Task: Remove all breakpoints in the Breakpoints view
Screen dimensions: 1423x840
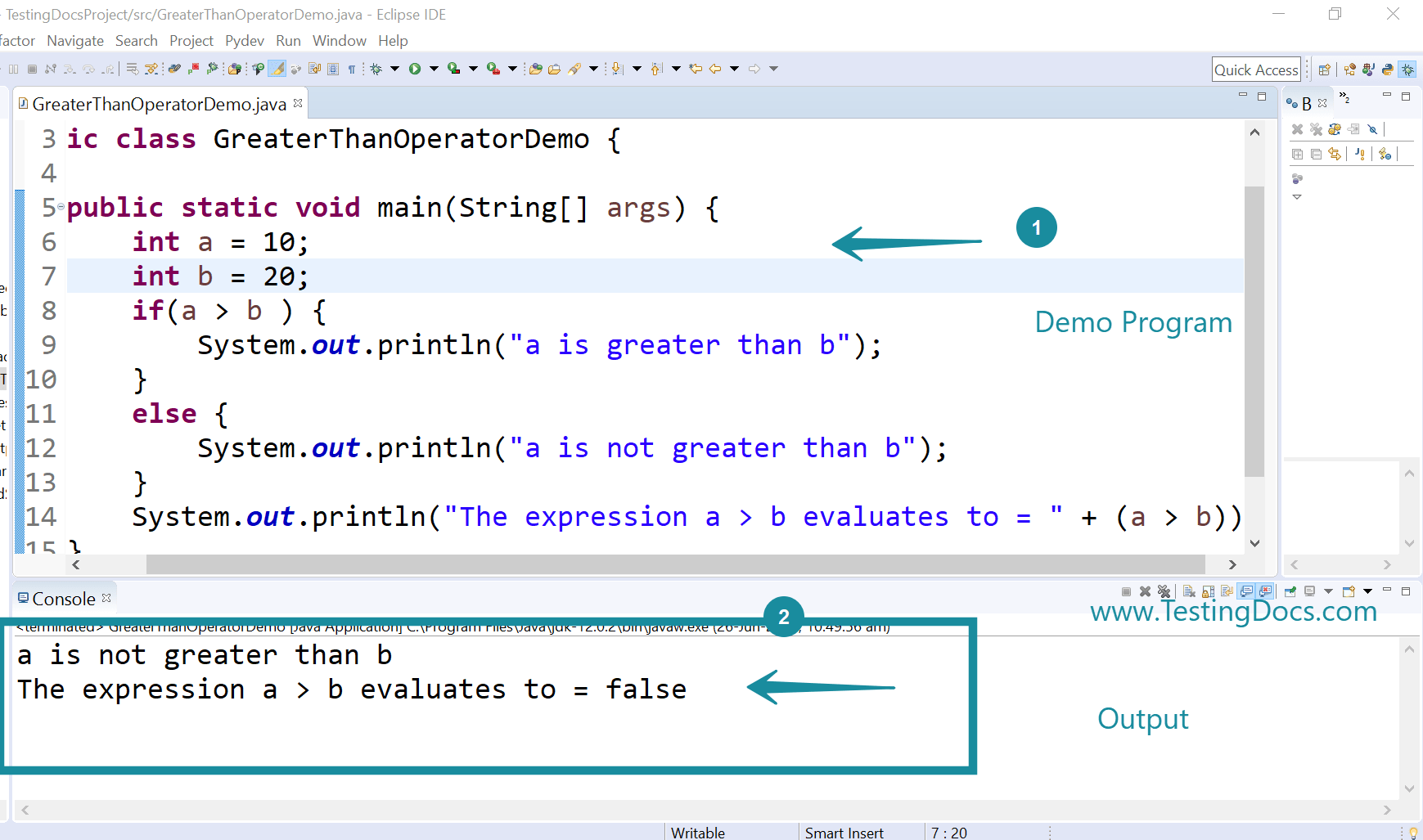Action: coord(1316,129)
